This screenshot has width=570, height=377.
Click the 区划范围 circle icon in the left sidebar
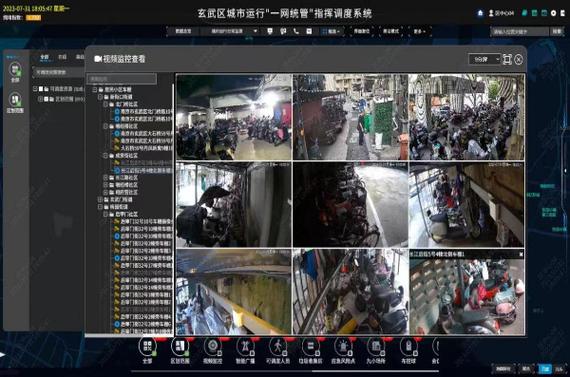coord(15,99)
